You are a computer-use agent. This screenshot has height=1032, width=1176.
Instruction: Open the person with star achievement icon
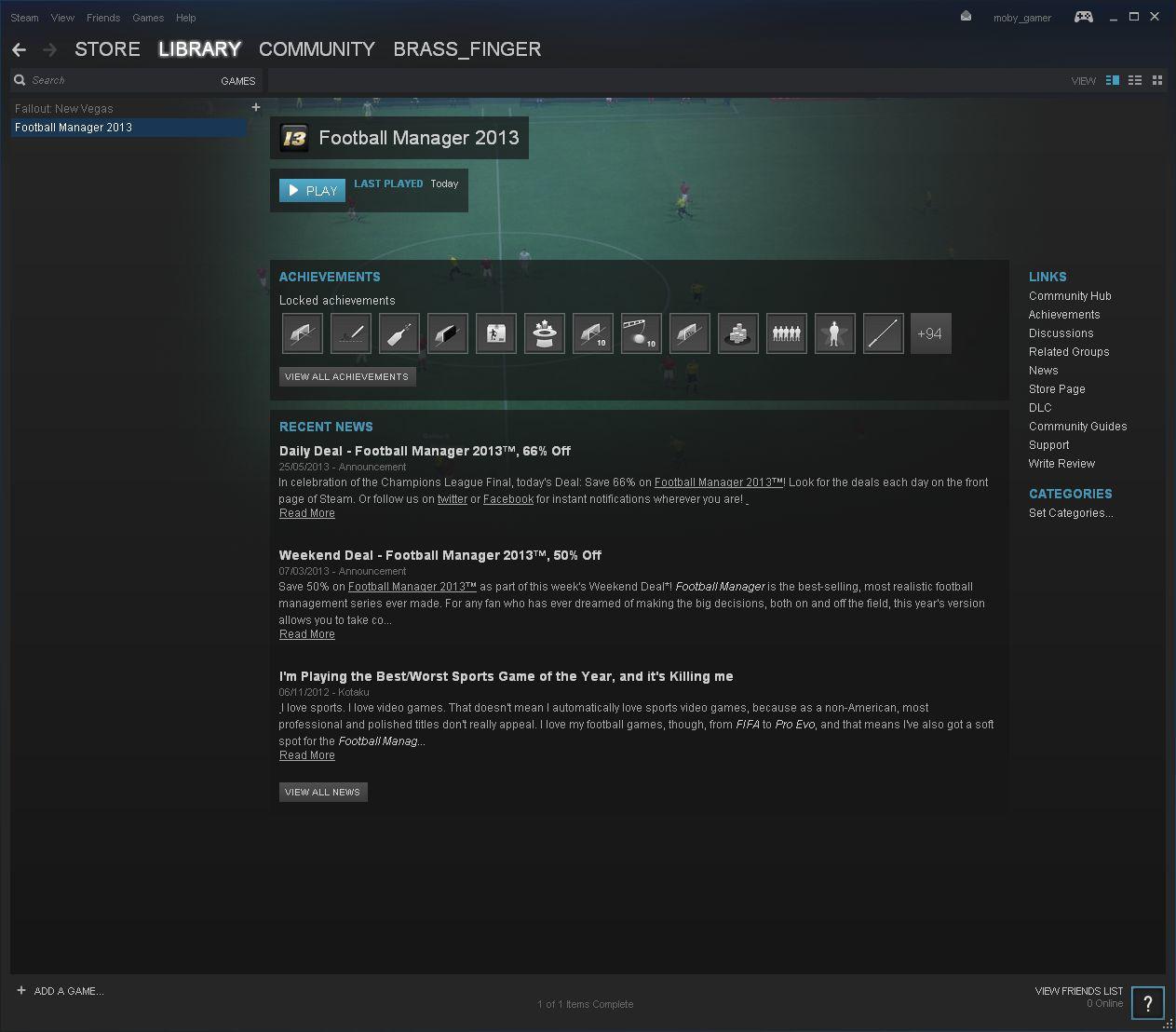pyautogui.click(x=835, y=333)
